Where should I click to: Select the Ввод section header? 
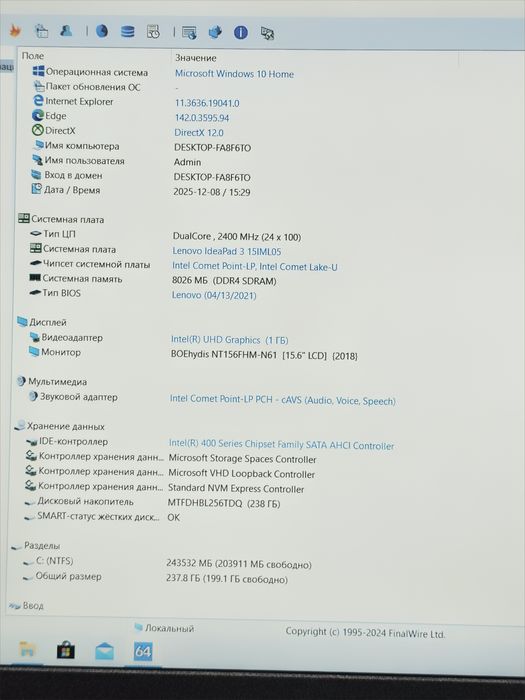click(x=33, y=605)
